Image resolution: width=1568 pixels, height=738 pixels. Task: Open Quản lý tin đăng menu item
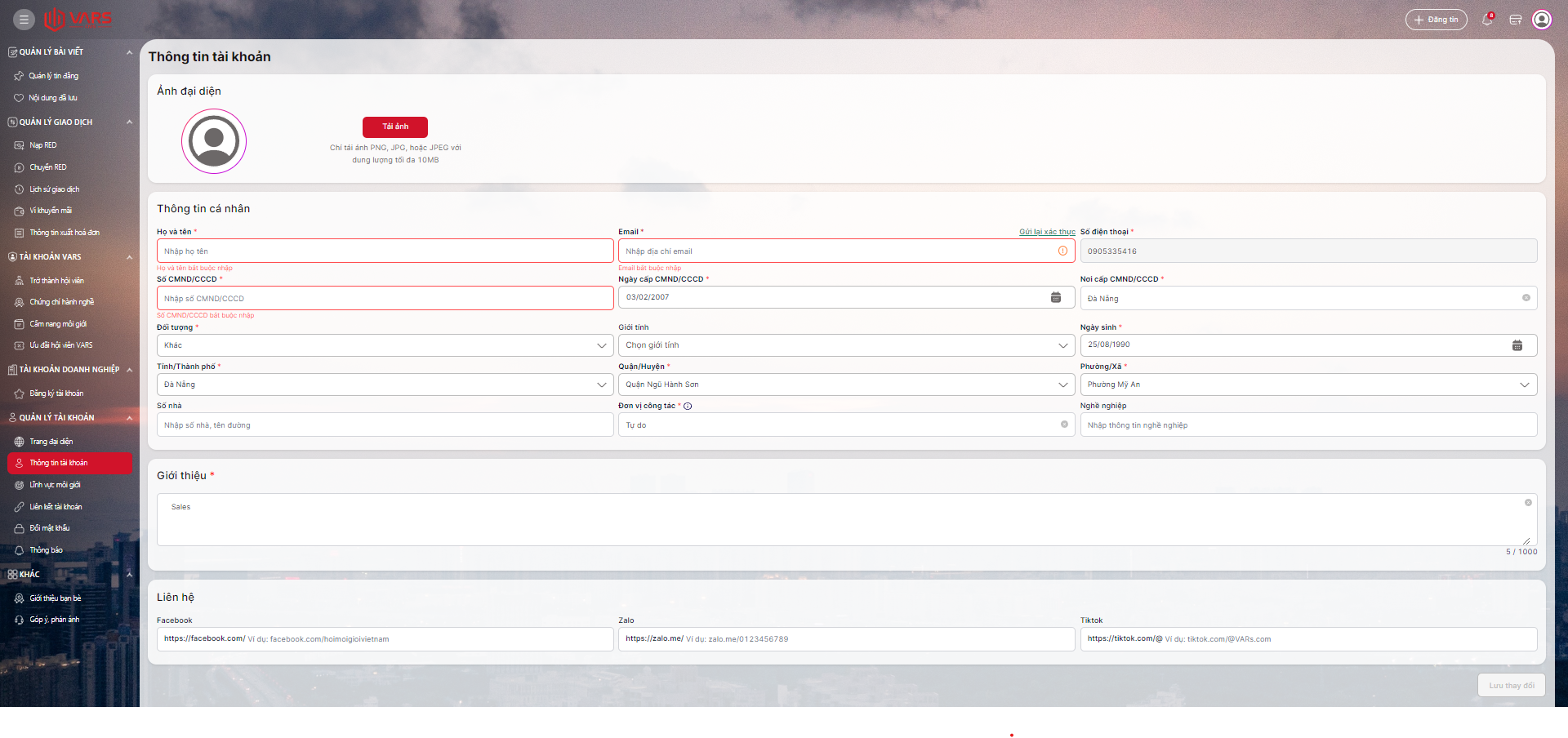click(54, 76)
